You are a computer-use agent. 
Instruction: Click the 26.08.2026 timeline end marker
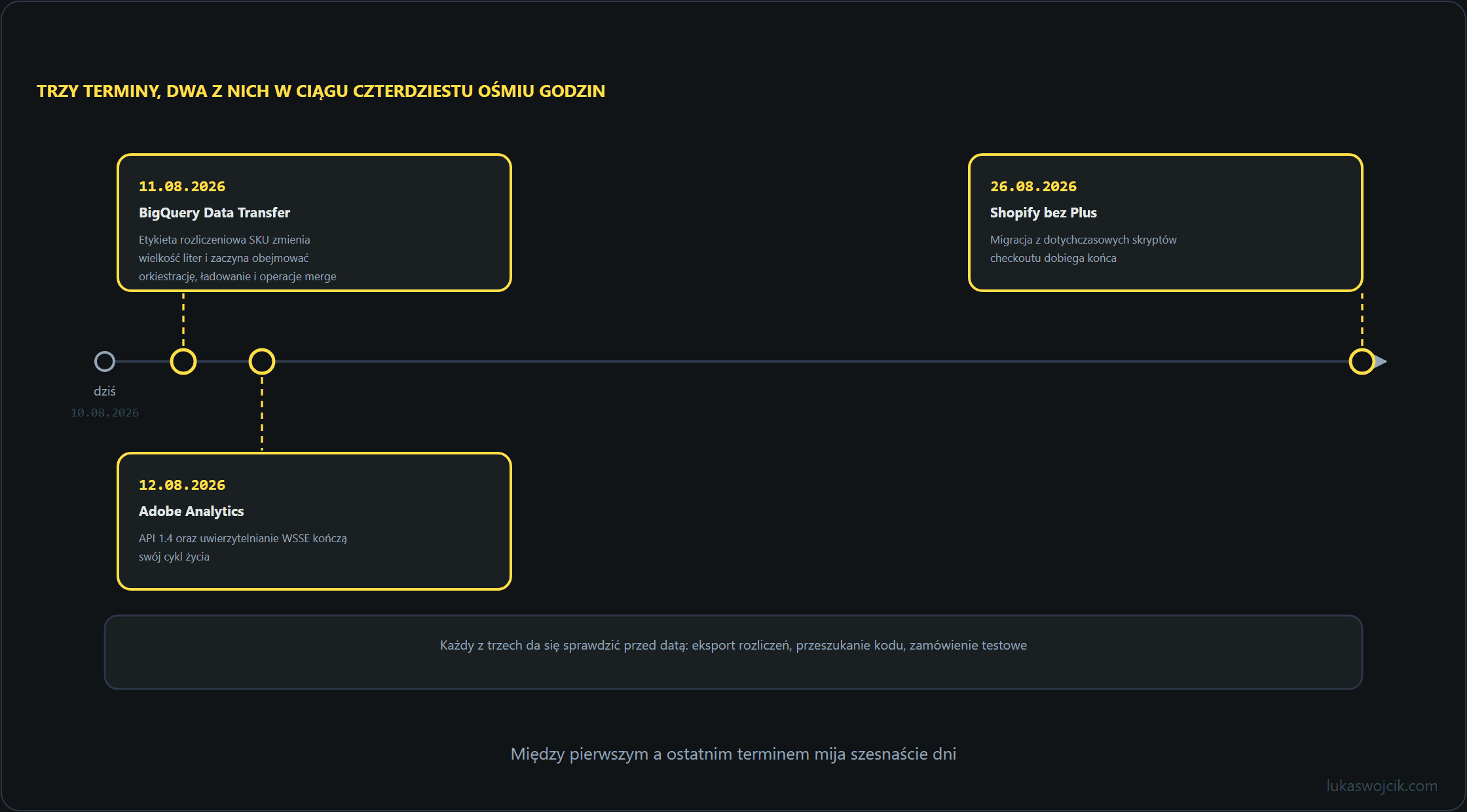point(1362,361)
